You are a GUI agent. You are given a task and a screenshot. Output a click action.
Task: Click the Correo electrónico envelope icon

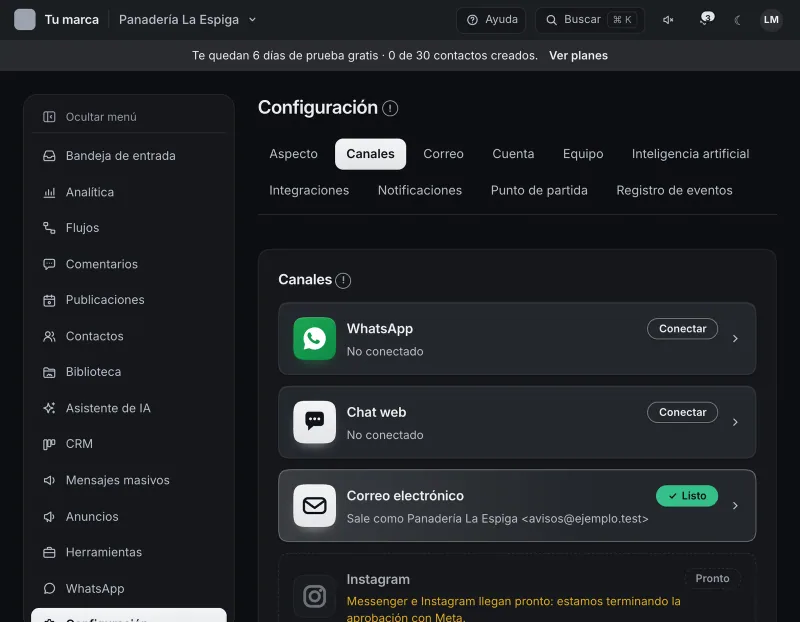(314, 506)
